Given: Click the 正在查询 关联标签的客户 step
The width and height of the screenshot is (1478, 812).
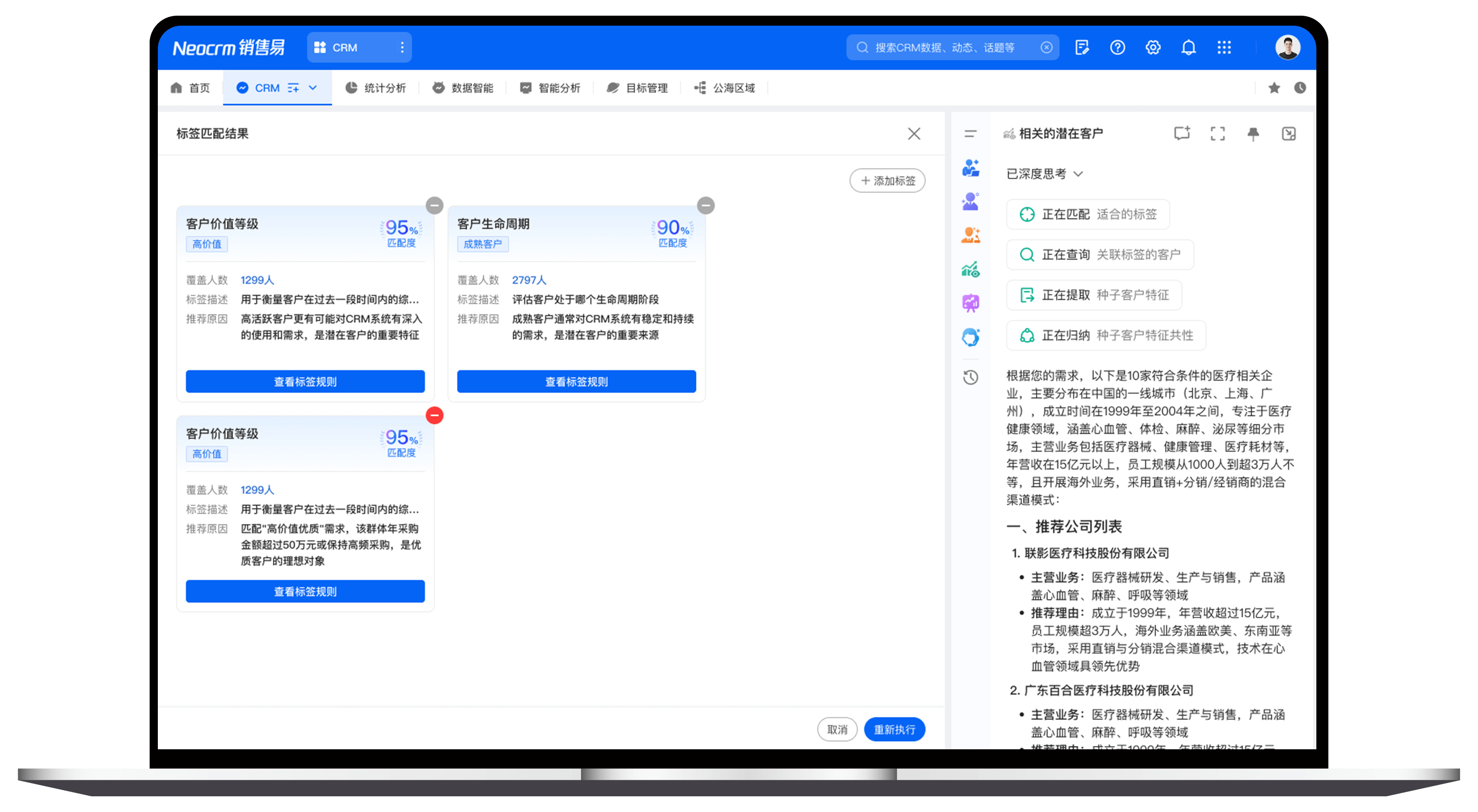Looking at the screenshot, I should tap(1099, 254).
